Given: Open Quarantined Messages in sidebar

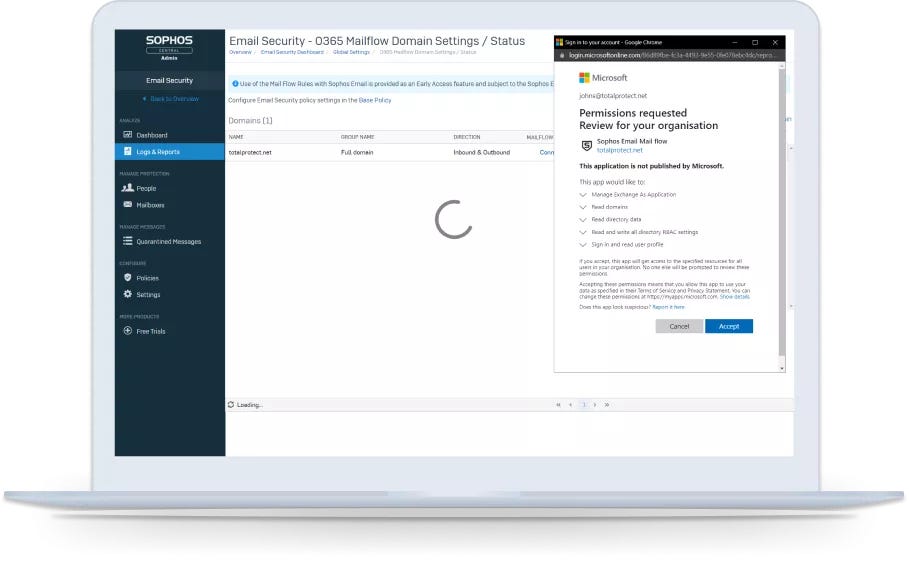Looking at the screenshot, I should pyautogui.click(x=169, y=242).
